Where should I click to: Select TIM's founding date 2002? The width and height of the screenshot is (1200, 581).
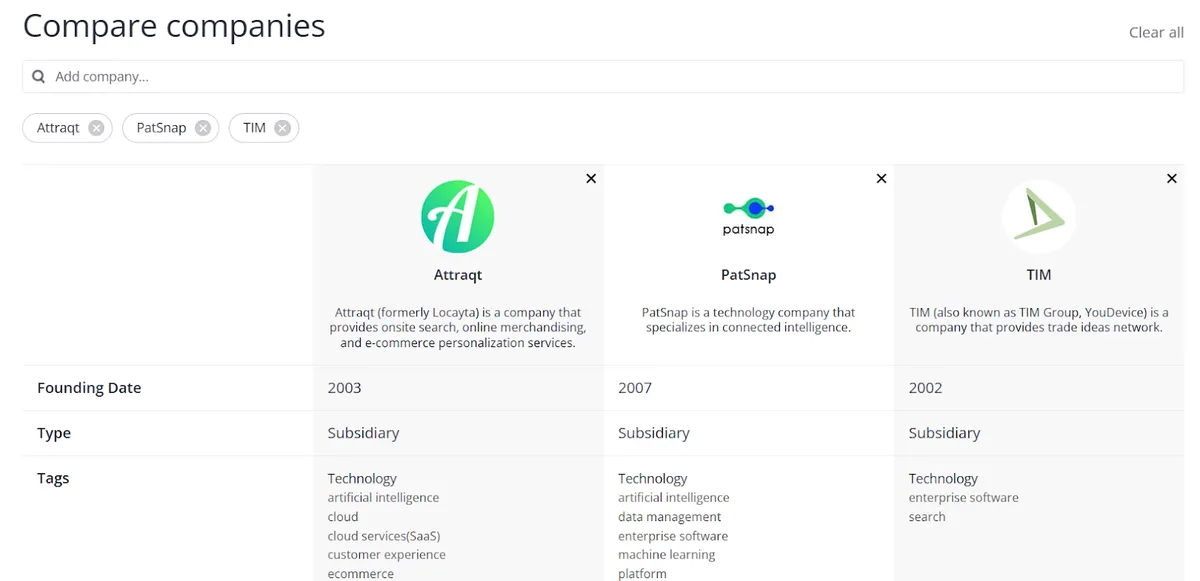(x=925, y=388)
